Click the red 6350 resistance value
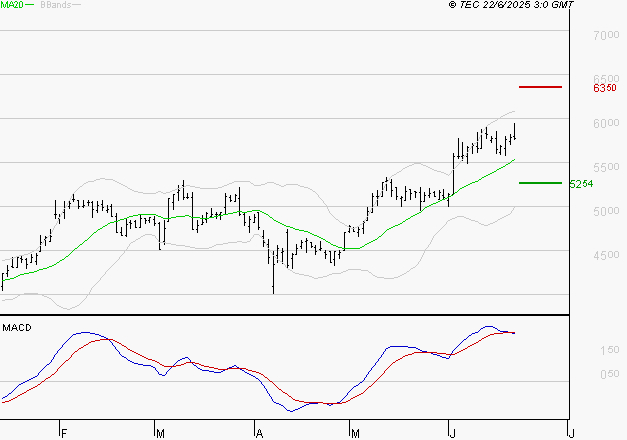Image resolution: width=627 pixels, height=440 pixels. [605, 88]
